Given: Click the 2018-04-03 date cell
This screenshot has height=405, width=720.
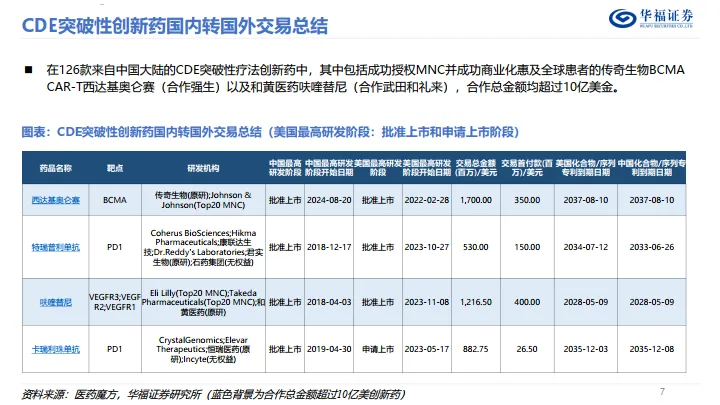Looking at the screenshot, I should (329, 302).
